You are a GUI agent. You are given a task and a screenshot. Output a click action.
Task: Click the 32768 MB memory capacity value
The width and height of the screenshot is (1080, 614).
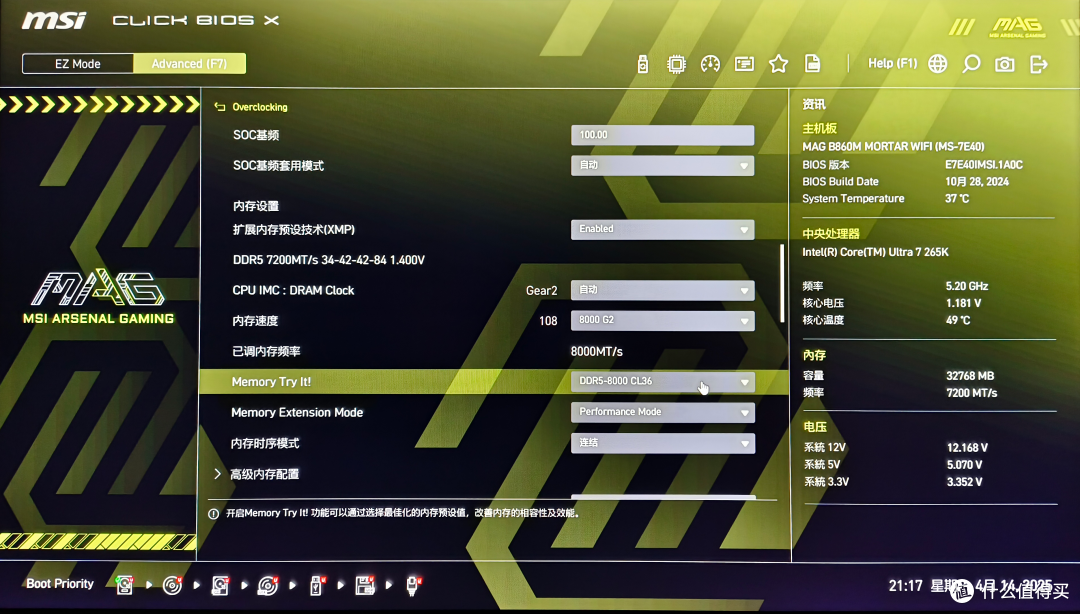[x=970, y=376]
